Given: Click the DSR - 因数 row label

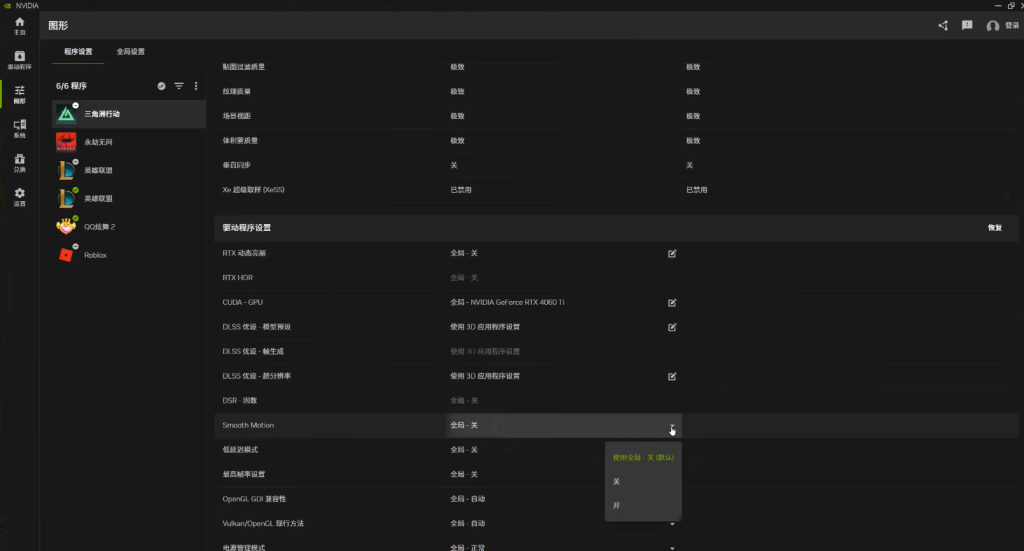Looking at the screenshot, I should pos(240,401).
